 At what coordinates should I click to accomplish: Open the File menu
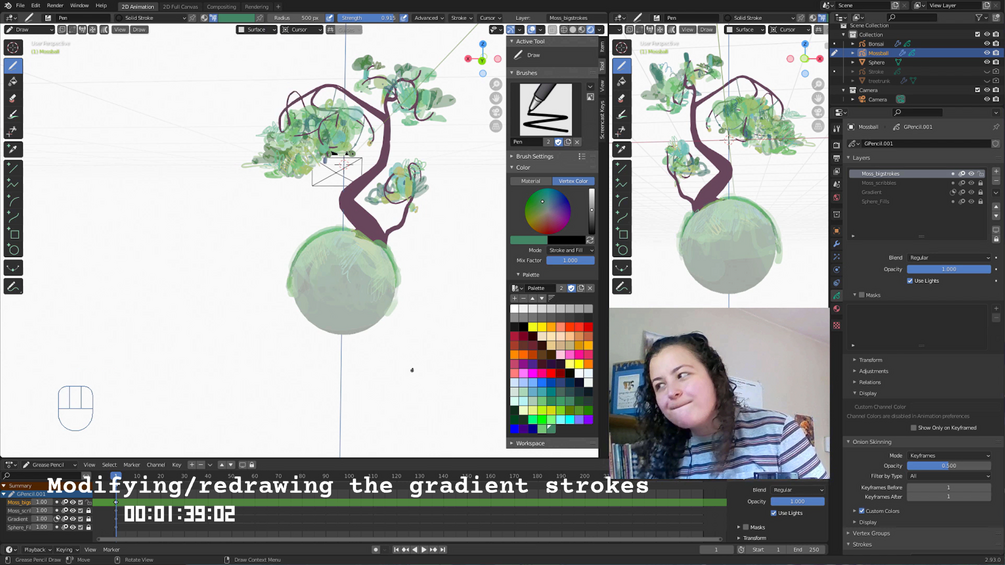coord(21,5)
